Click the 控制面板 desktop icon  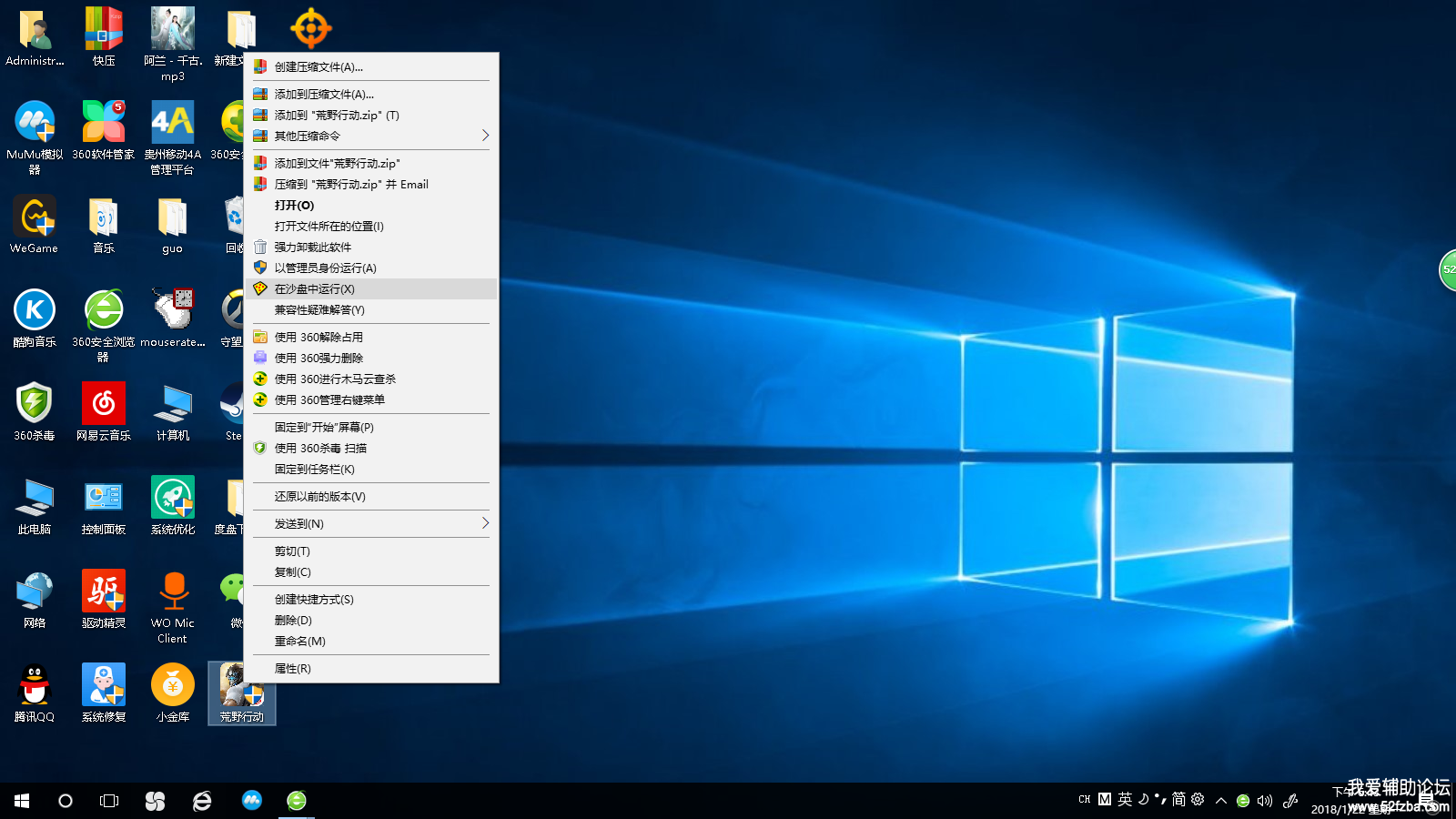[x=104, y=499]
